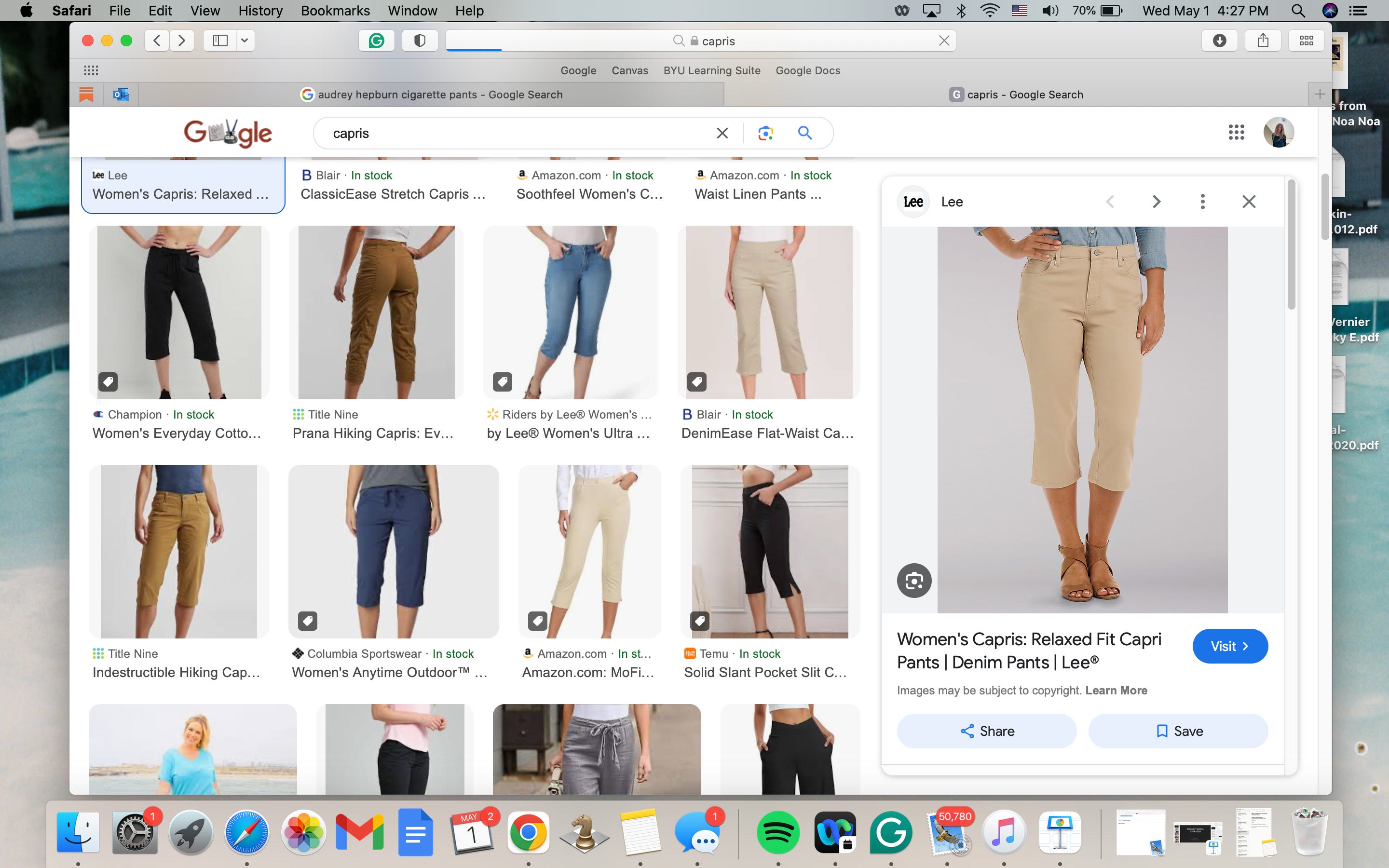
Task: Search by image using Google Lens icon
Action: (x=766, y=133)
